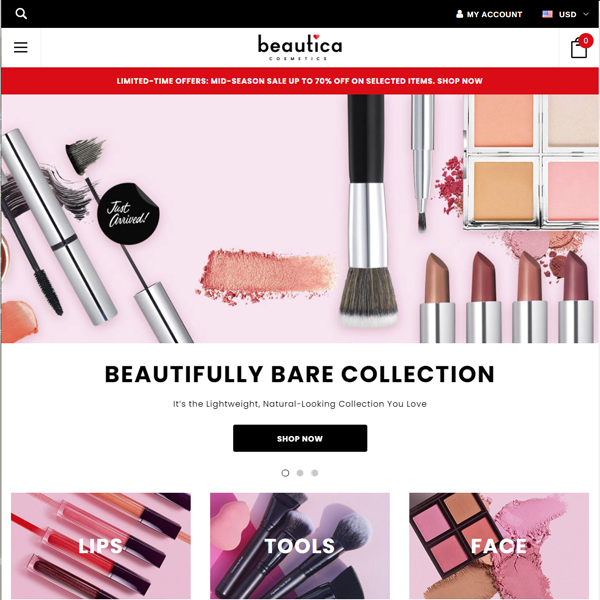Click the red cart count badge
This screenshot has width=600, height=600.
(585, 41)
